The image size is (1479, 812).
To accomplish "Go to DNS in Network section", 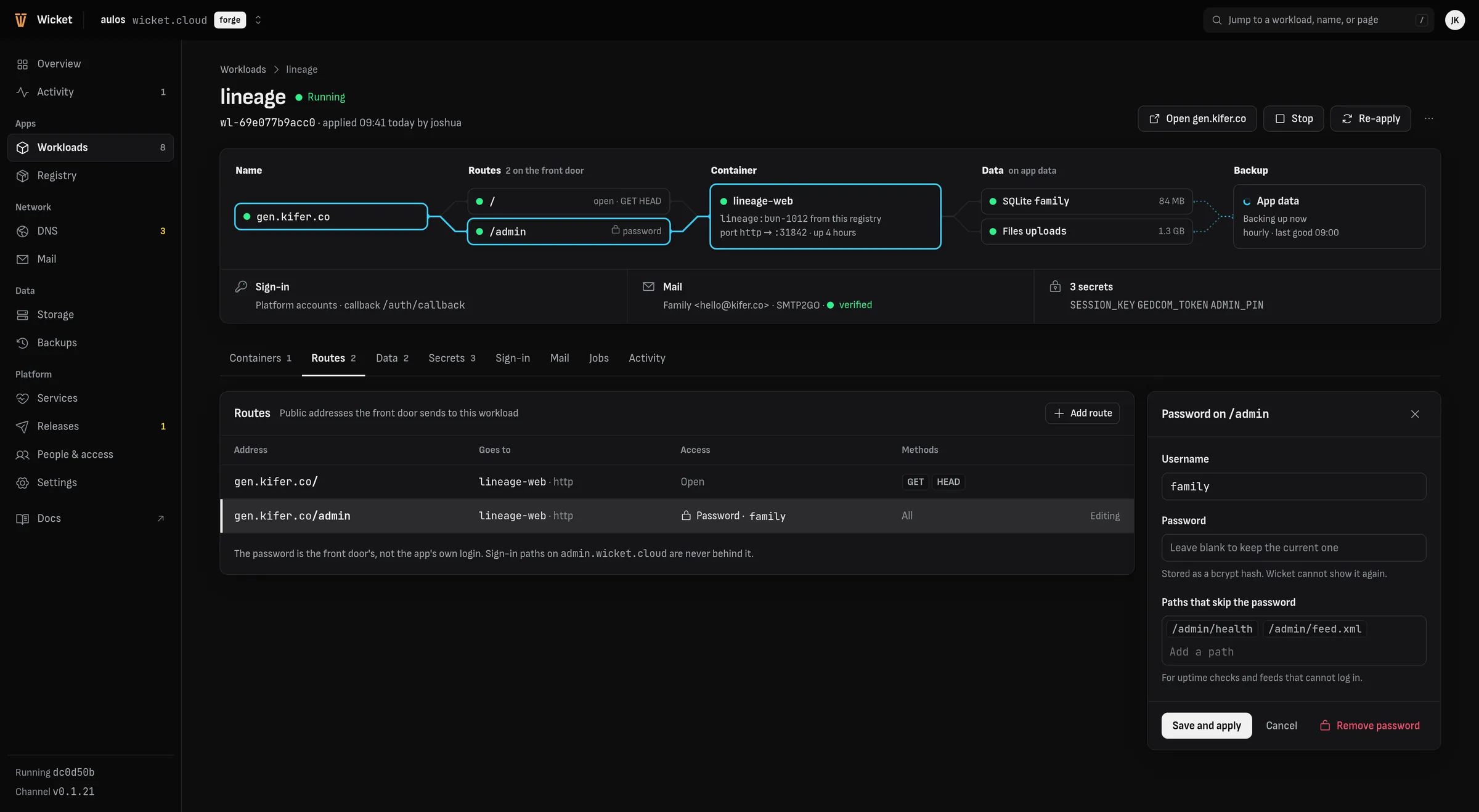I will (x=90, y=231).
